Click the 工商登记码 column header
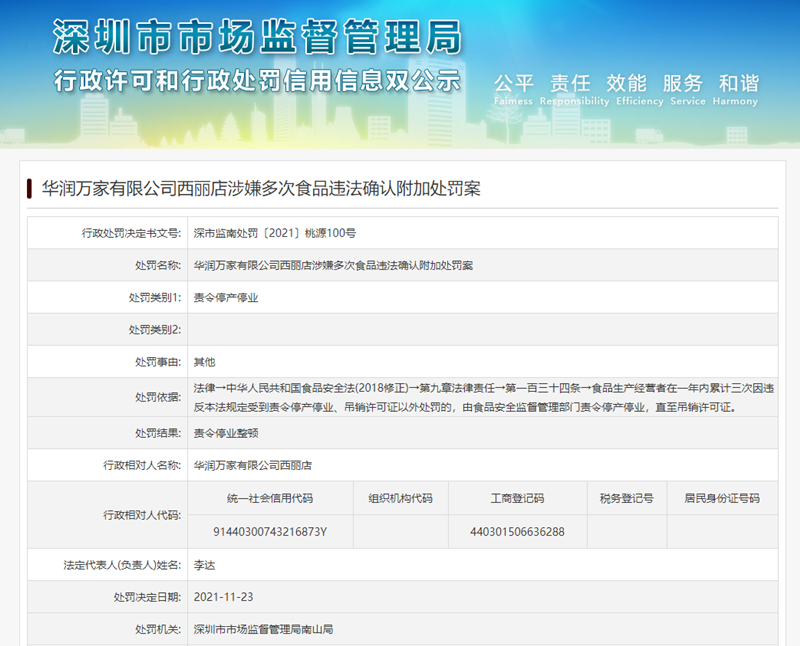 click(x=517, y=498)
